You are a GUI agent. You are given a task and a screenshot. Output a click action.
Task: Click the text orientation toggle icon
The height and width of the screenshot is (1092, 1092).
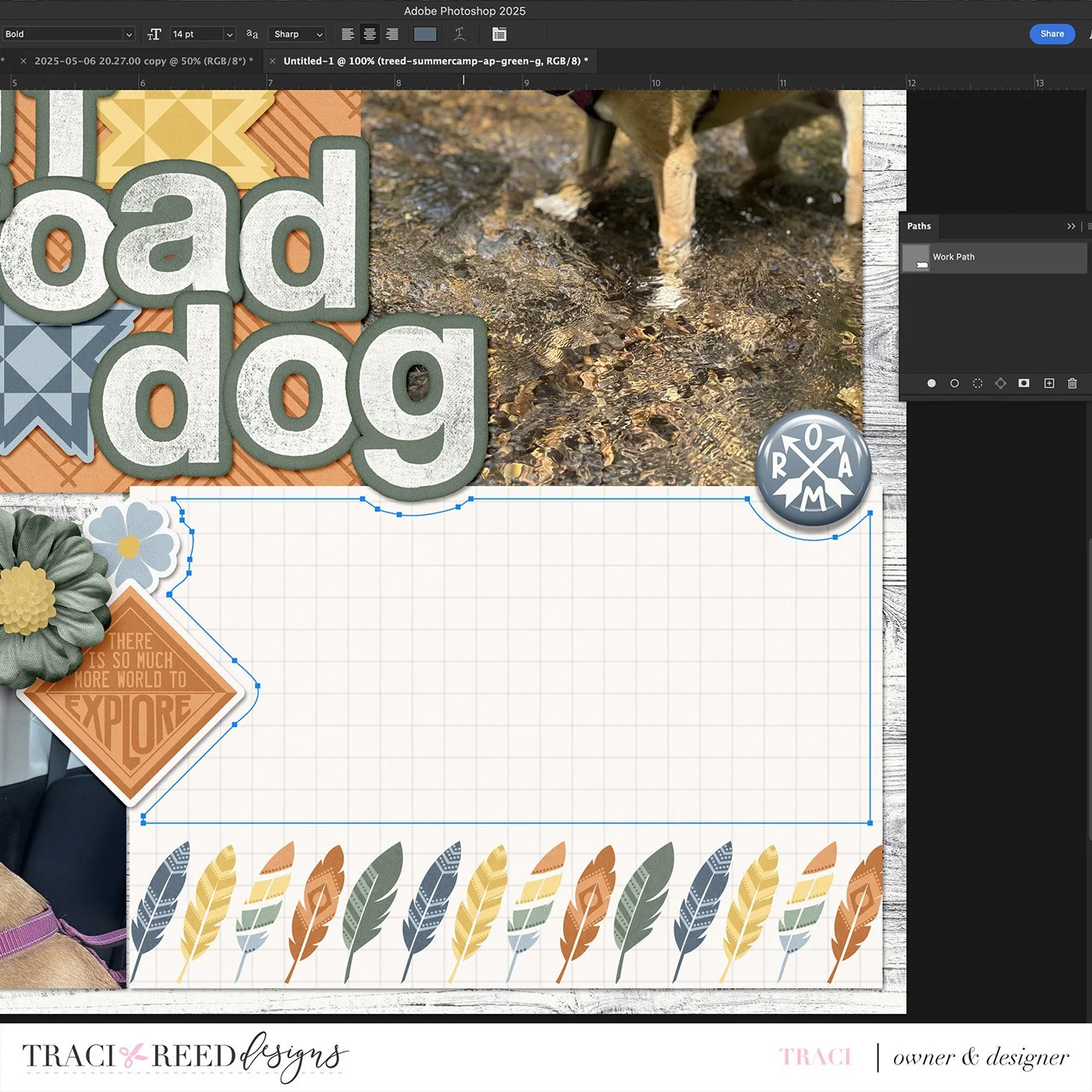pyautogui.click(x=154, y=34)
